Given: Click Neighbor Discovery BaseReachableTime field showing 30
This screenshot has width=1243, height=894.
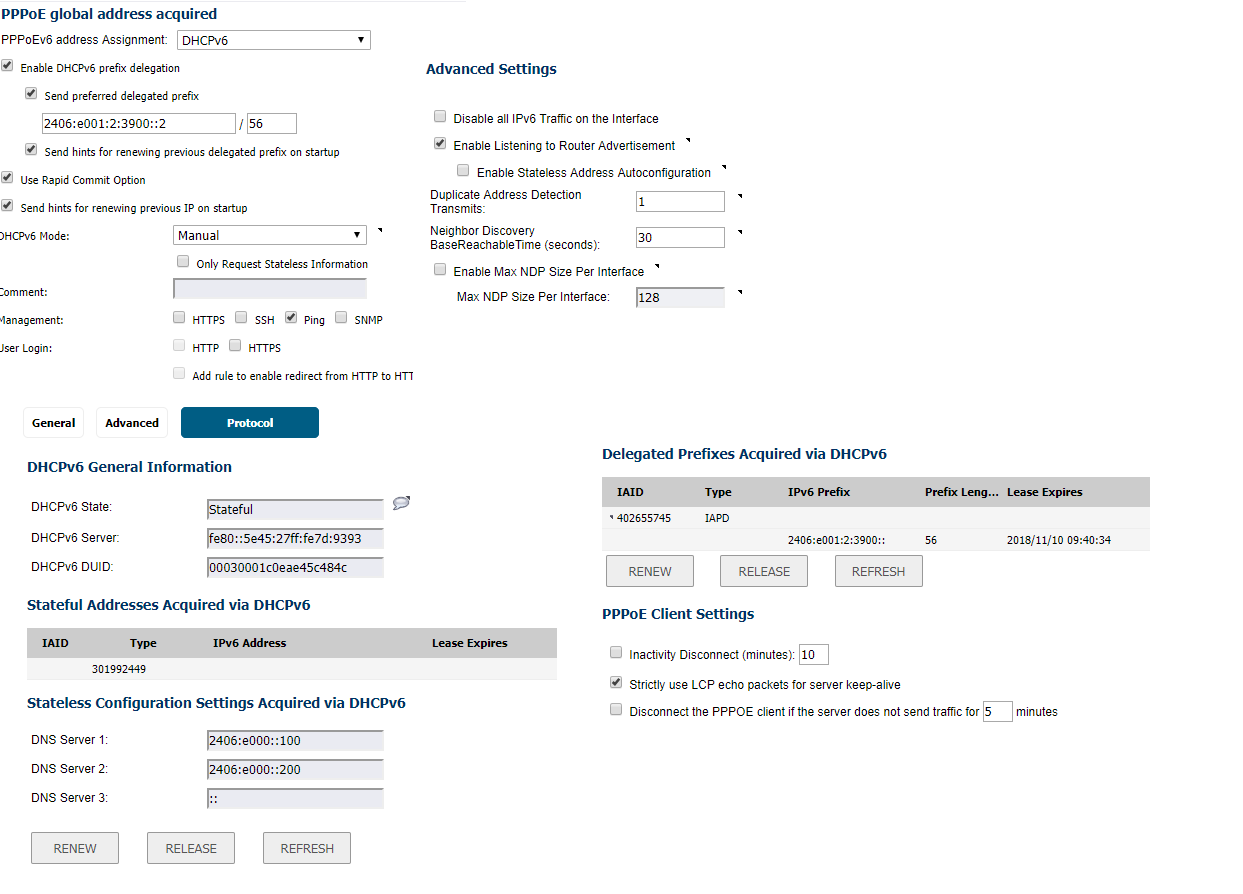Looking at the screenshot, I should 680,238.
